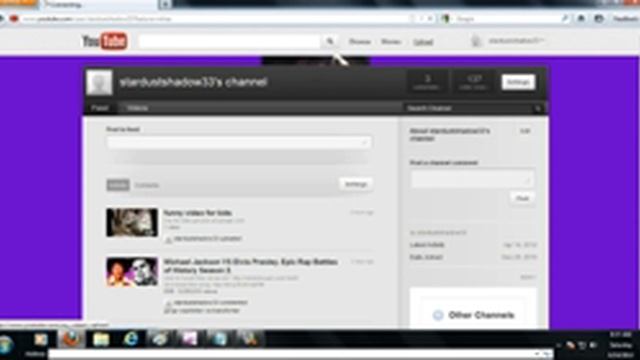Click the Post comment button
Viewport: 640px width, 360px height.
(522, 198)
